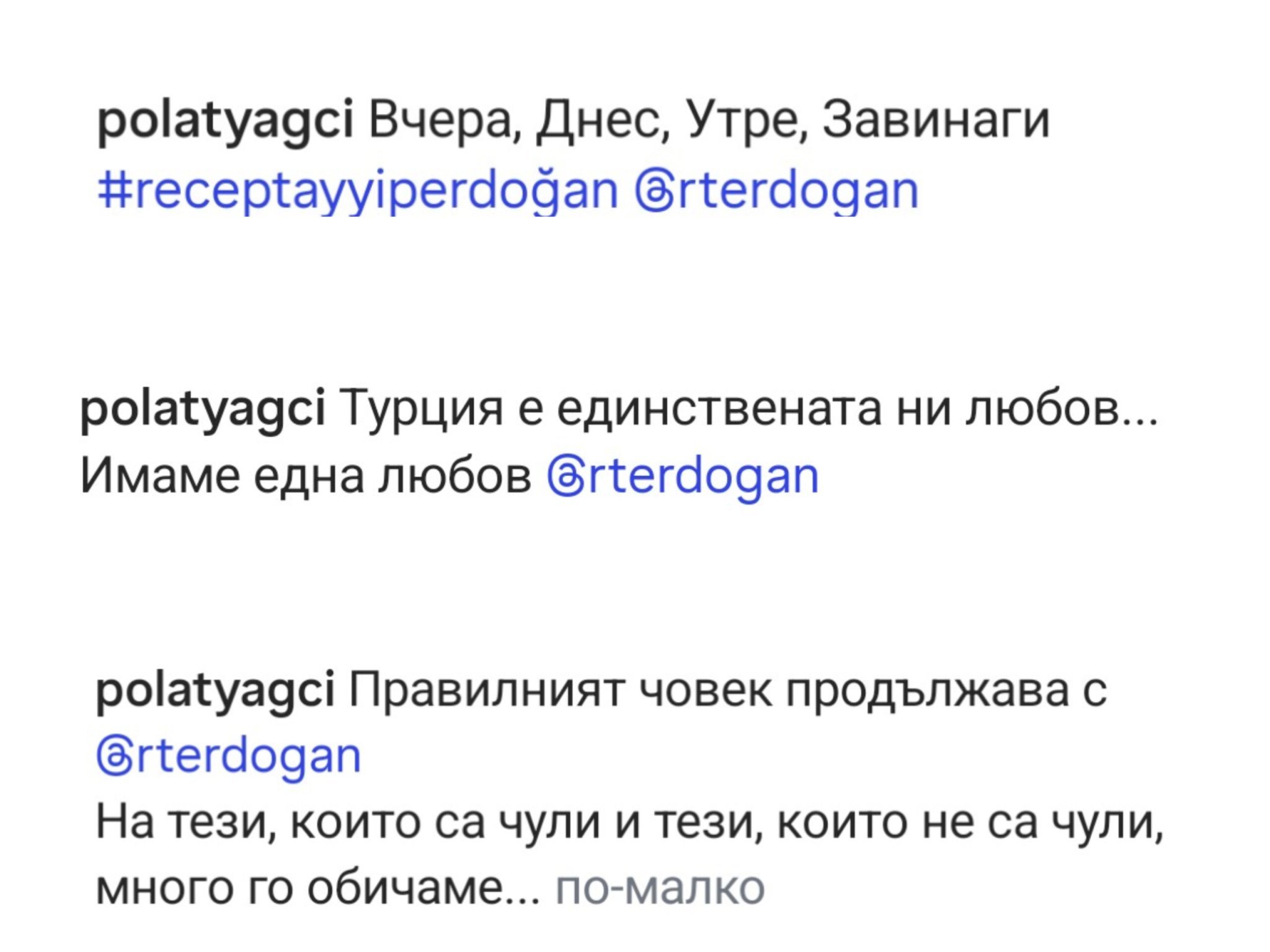Click the word 'Завинаги' in first caption
Screen dimensions: 1270x952
(936, 120)
